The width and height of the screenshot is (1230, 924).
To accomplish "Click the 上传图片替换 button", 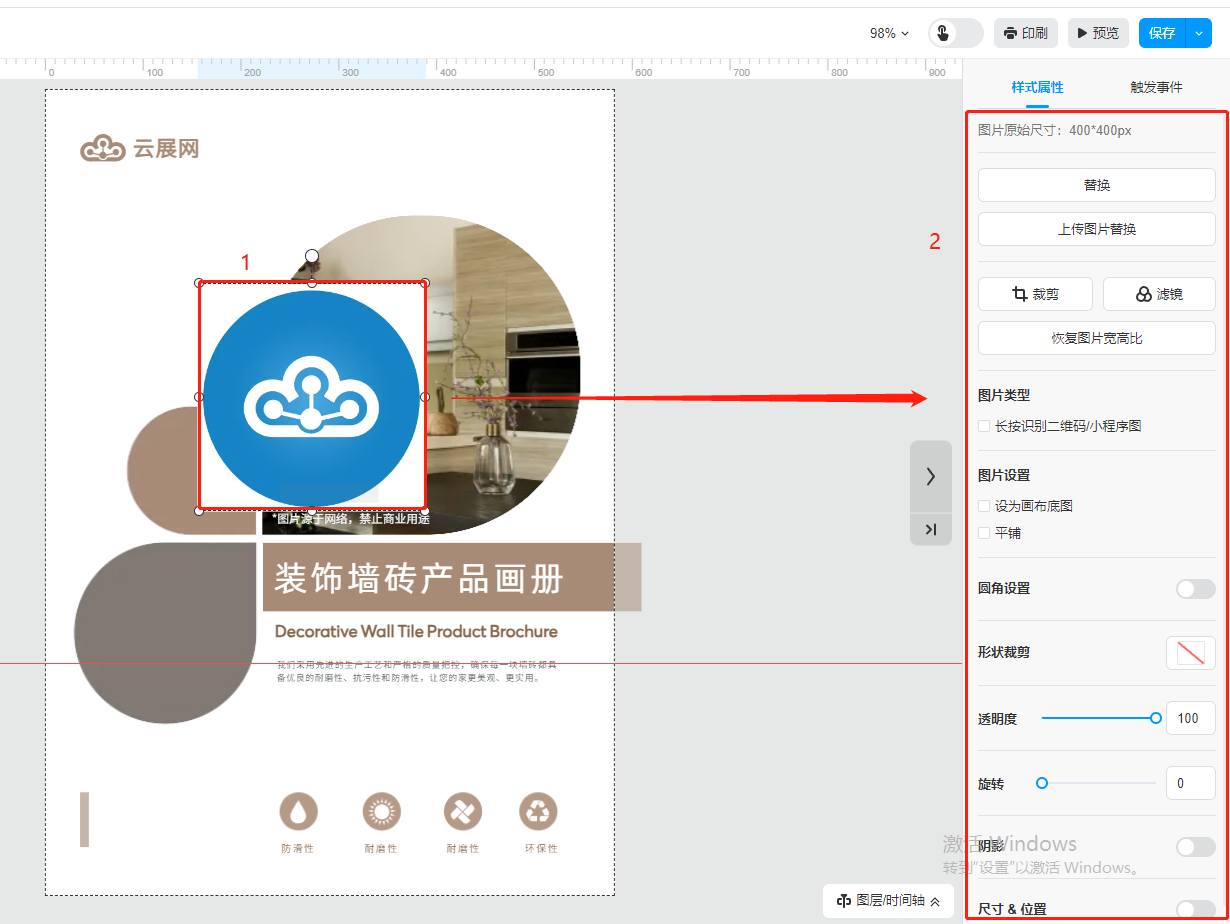I will pyautogui.click(x=1096, y=229).
